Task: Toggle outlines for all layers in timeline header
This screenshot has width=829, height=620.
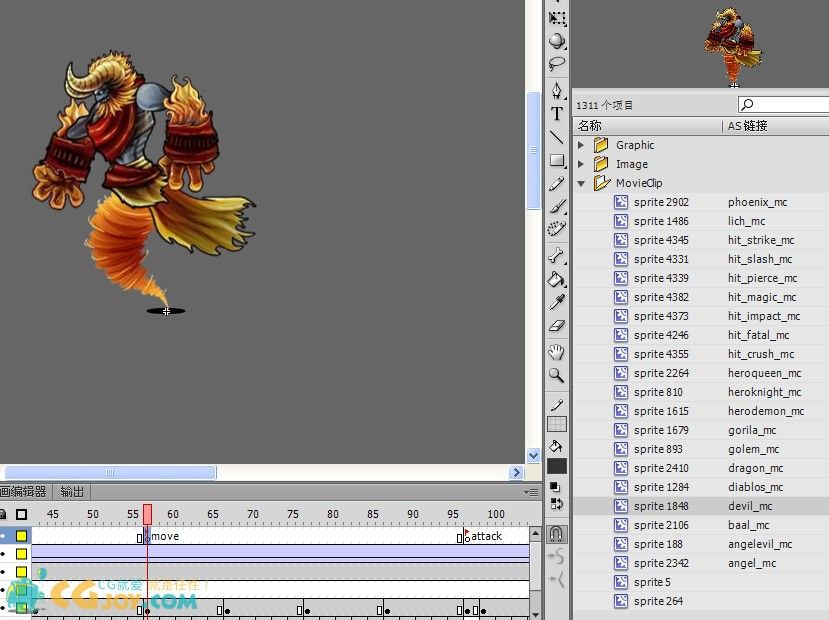Action: pyautogui.click(x=21, y=514)
